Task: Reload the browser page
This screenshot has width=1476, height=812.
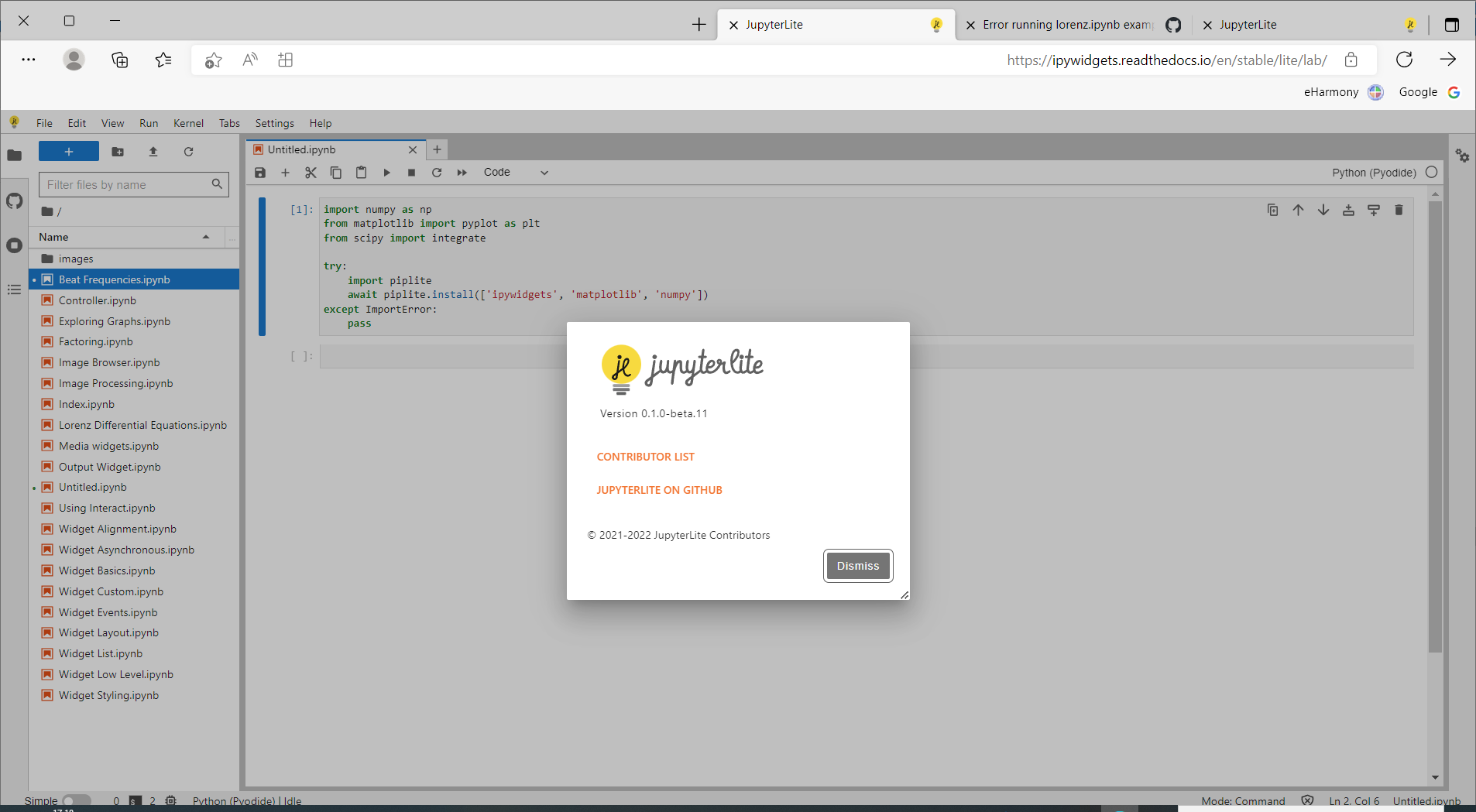Action: (1404, 60)
